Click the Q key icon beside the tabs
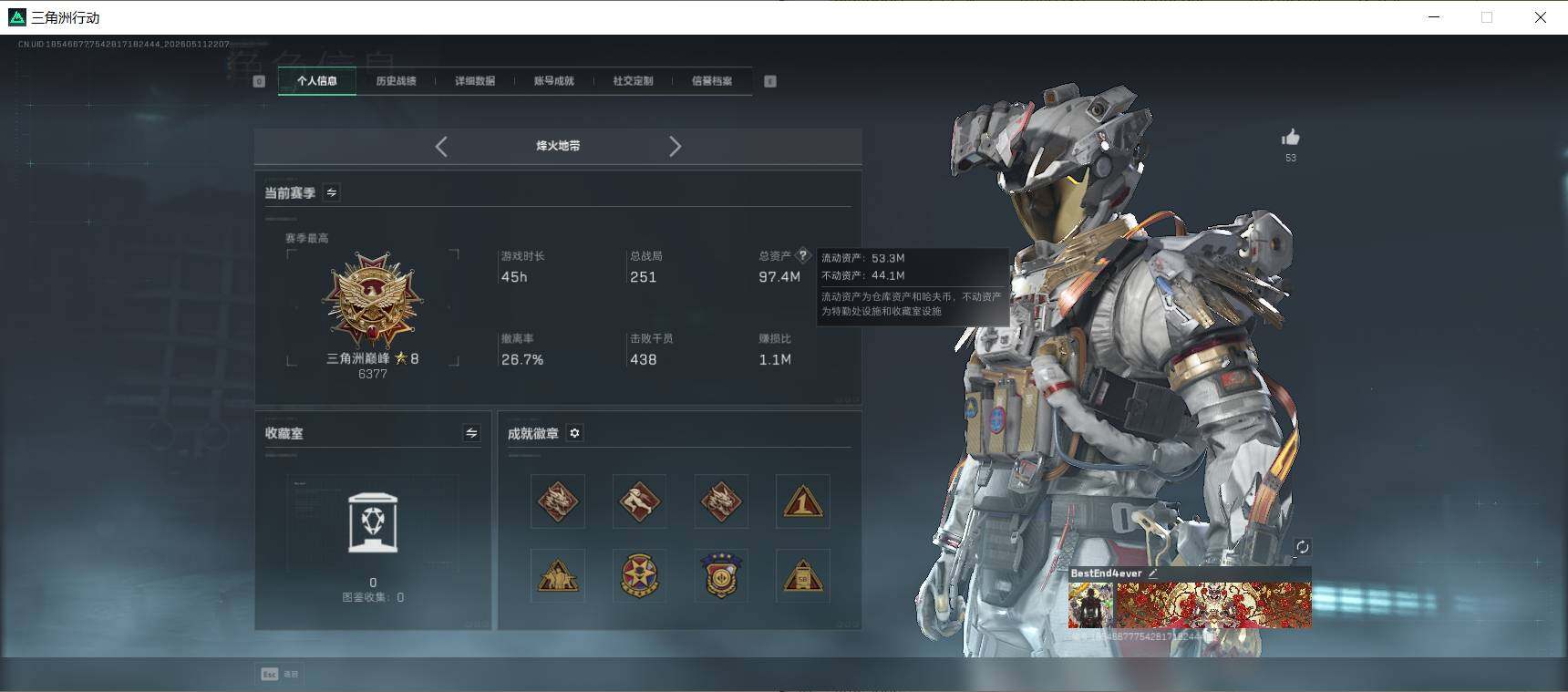This screenshot has width=1568, height=692. [x=259, y=81]
